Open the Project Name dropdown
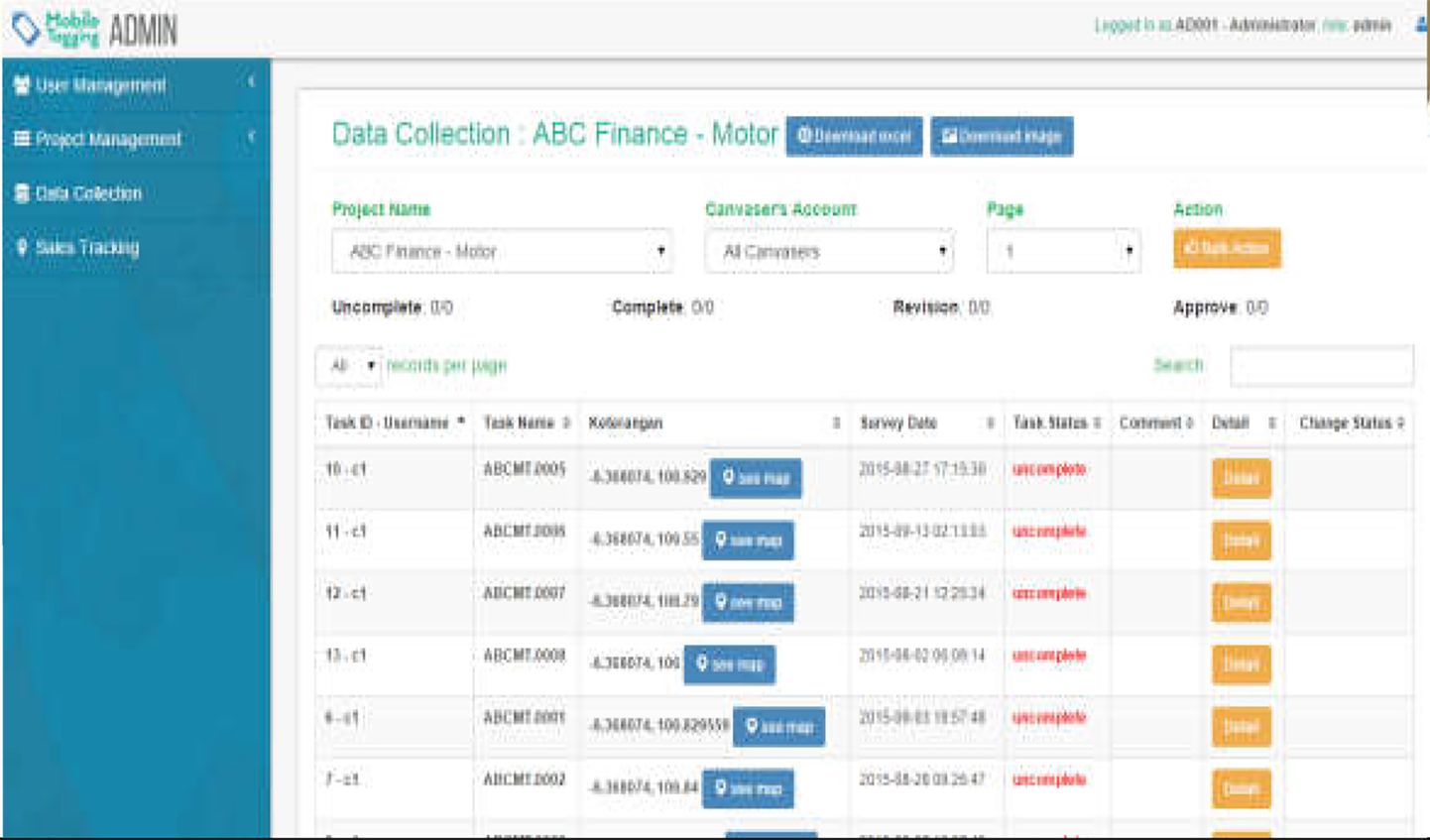This screenshot has width=1430, height=840. click(x=502, y=252)
